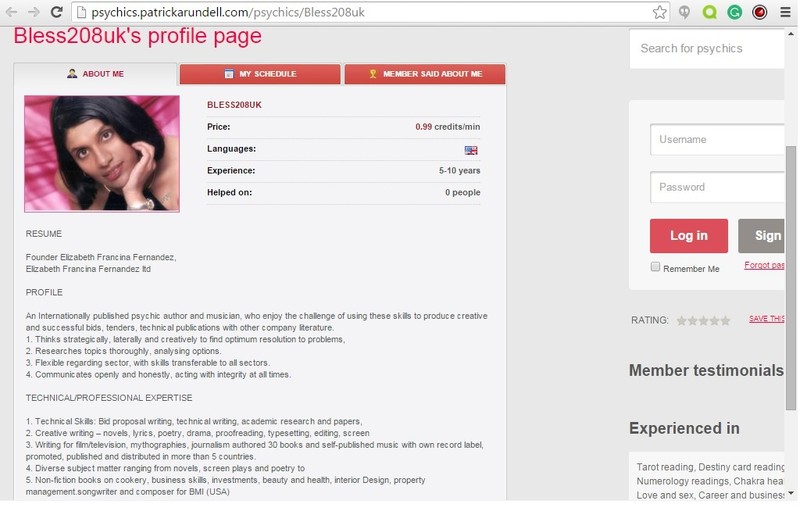Select the About Me tab
Screen dimensions: 800x522
(x=95, y=74)
